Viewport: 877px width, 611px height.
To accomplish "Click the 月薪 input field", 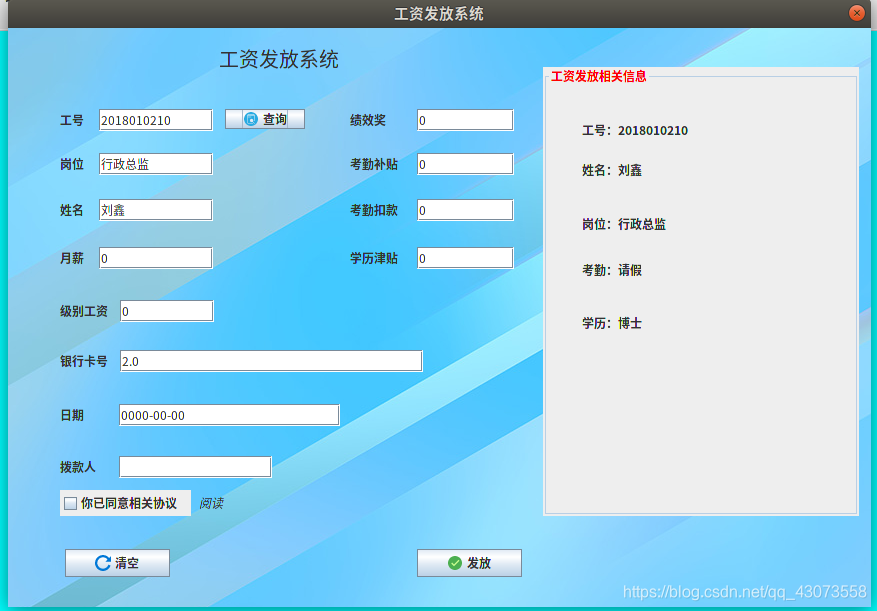I will (156, 258).
